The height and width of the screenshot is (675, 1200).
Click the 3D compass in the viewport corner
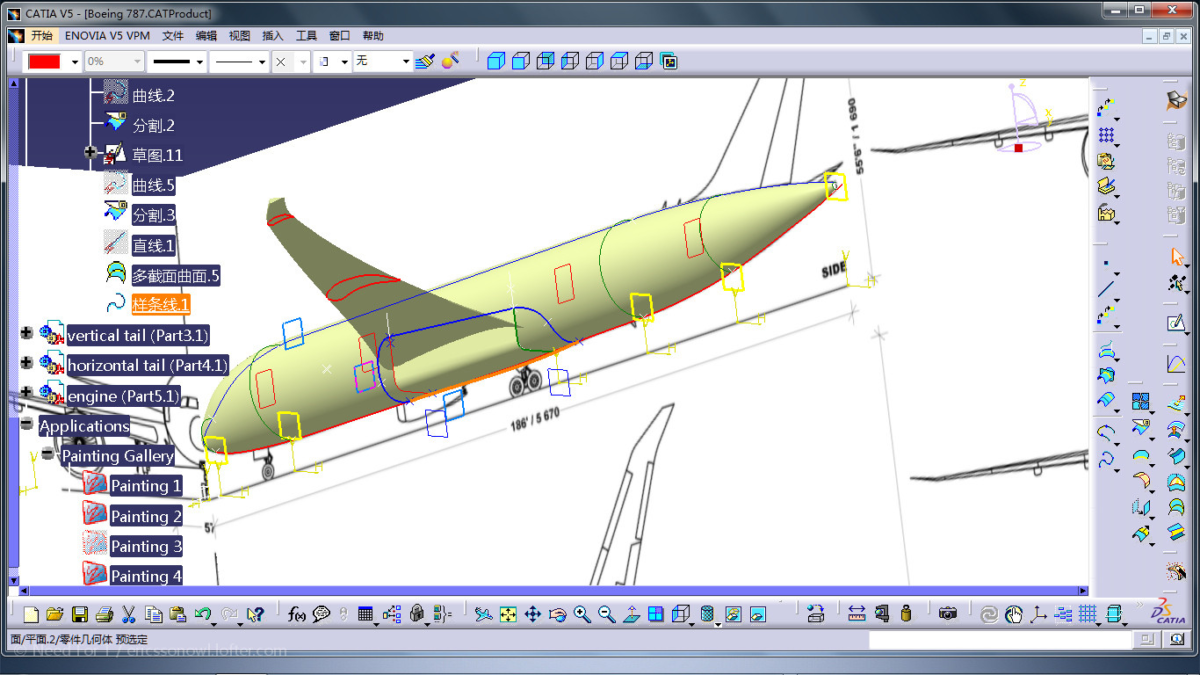pos(1025,118)
